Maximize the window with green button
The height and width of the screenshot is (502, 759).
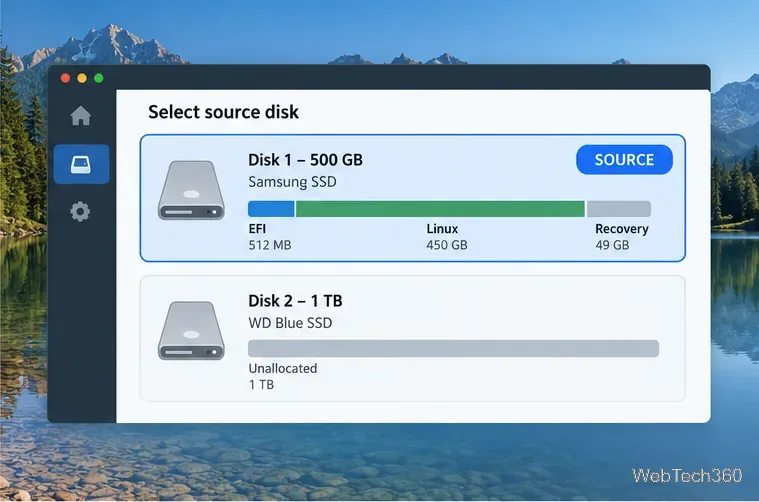coord(99,78)
